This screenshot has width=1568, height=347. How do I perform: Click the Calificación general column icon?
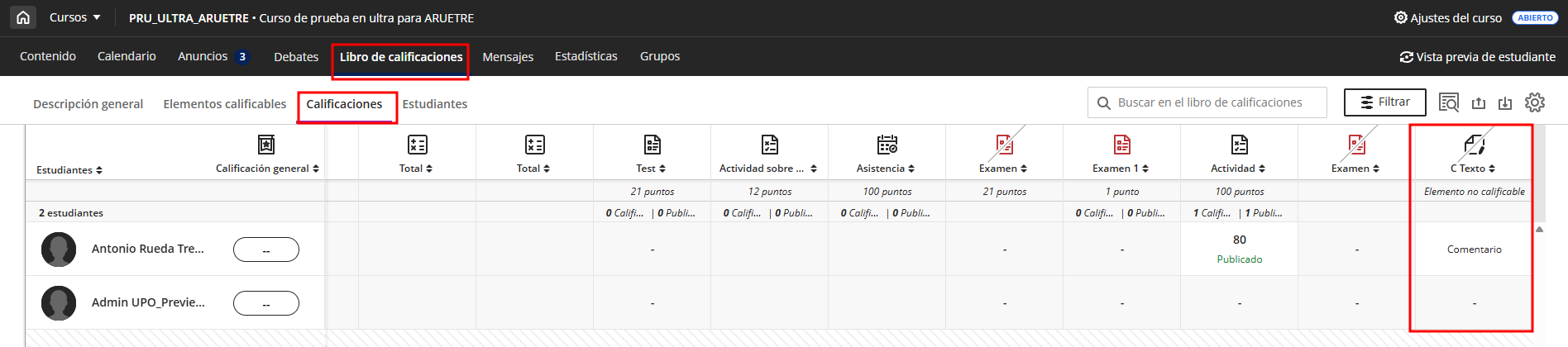[266, 145]
